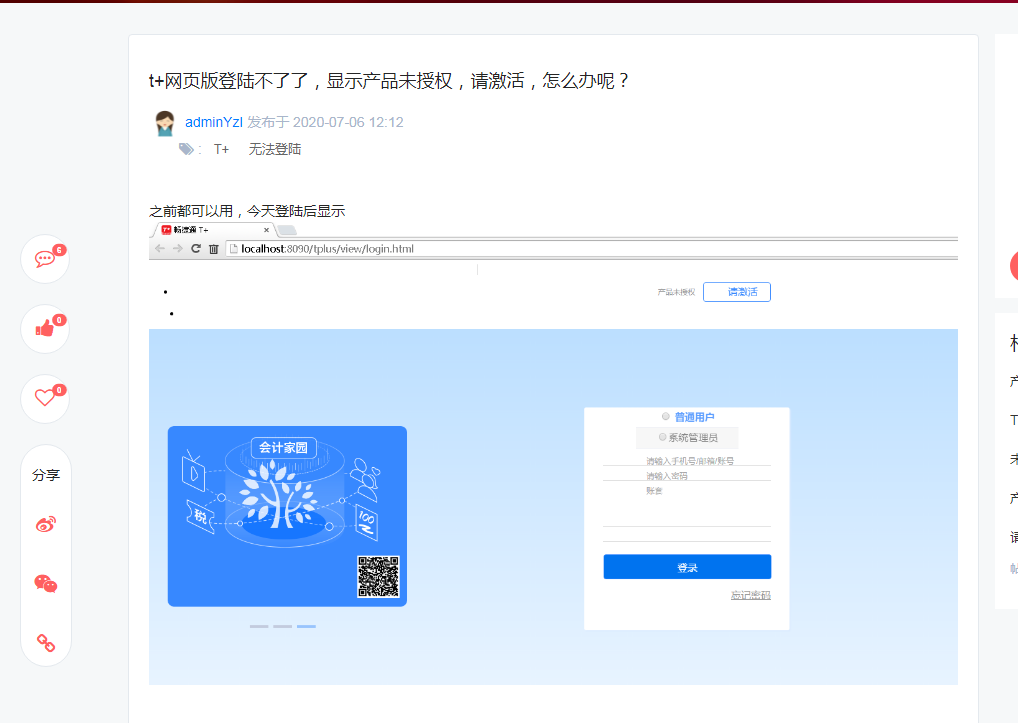Click the publish date 2020-07-06 12:12

pos(348,122)
